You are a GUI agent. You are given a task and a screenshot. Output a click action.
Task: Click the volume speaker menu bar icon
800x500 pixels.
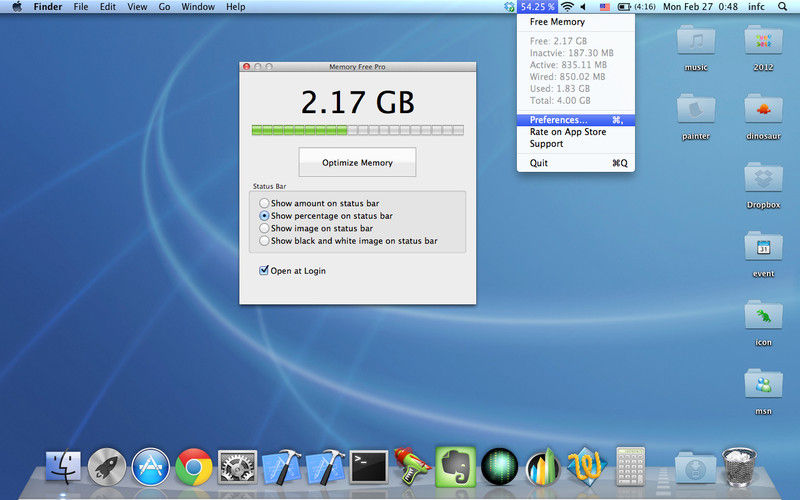tap(583, 7)
